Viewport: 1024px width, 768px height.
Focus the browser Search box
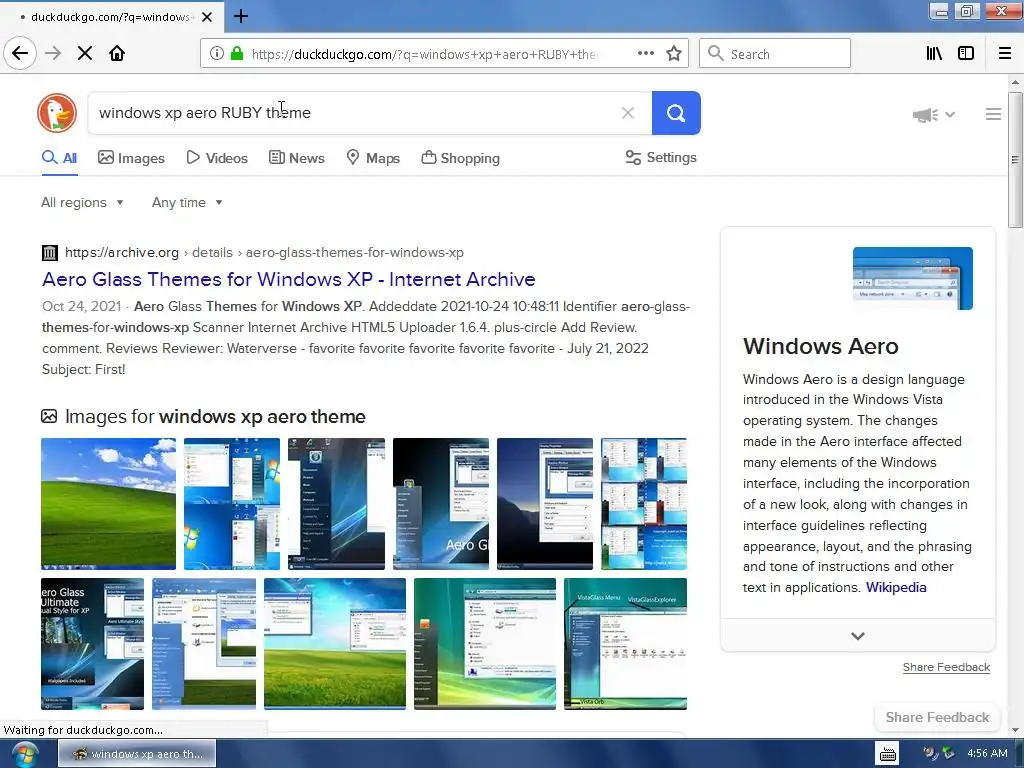point(775,54)
